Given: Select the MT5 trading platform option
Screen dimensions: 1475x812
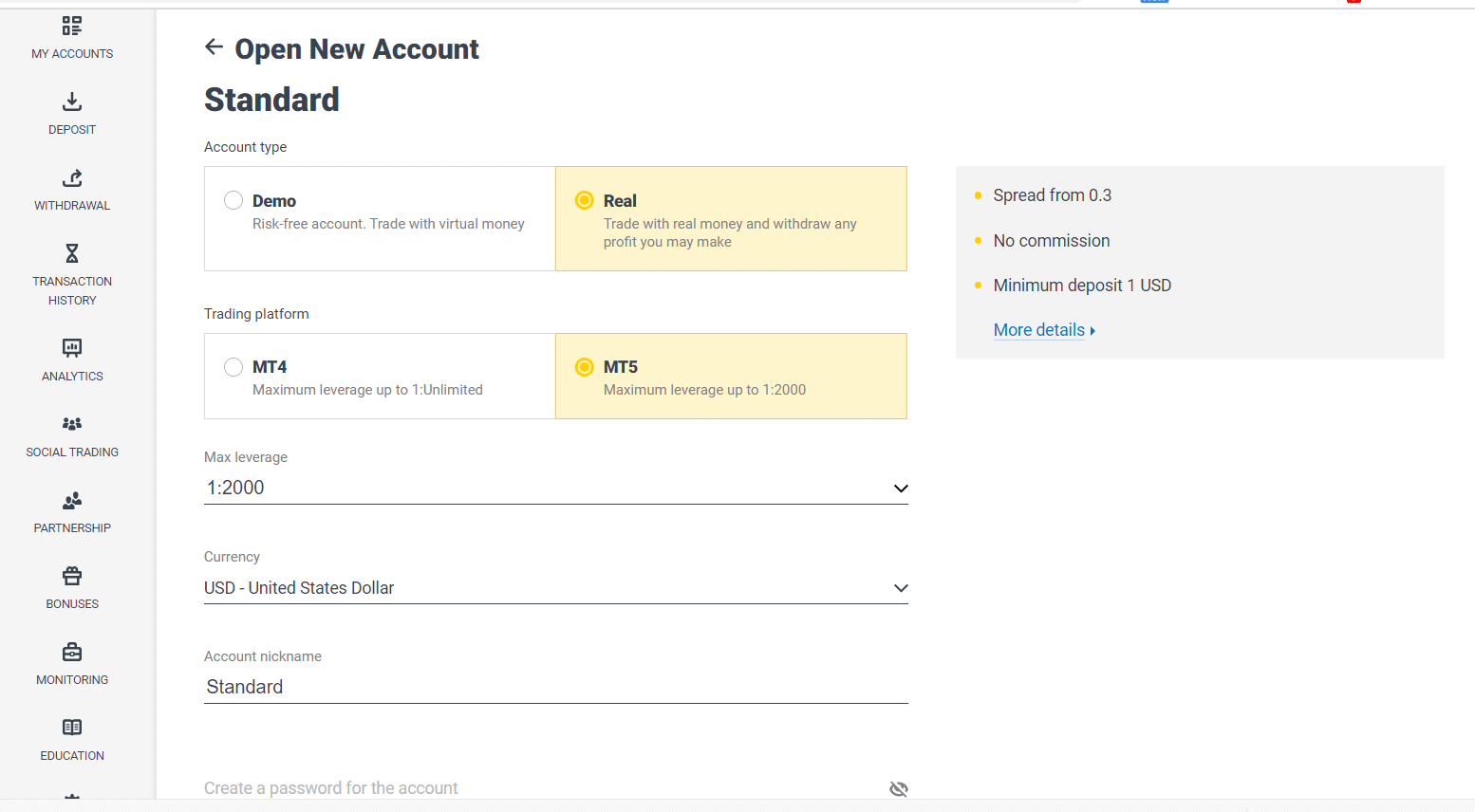Looking at the screenshot, I should [x=585, y=367].
